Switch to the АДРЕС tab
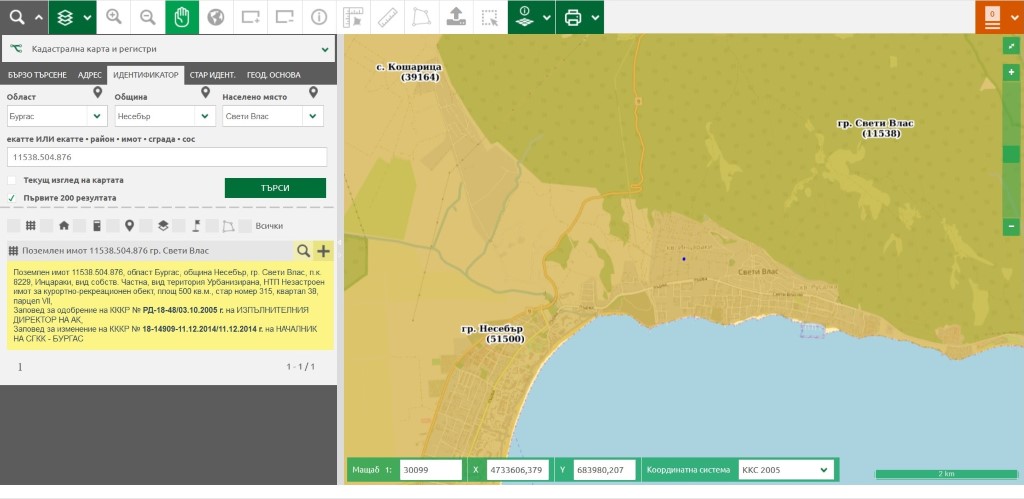This screenshot has width=1024, height=499. click(x=89, y=75)
